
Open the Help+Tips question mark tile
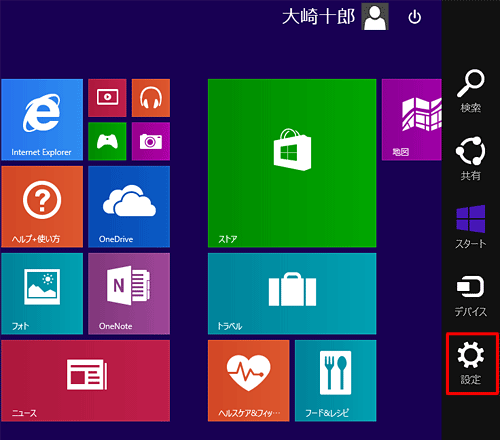coord(42,207)
